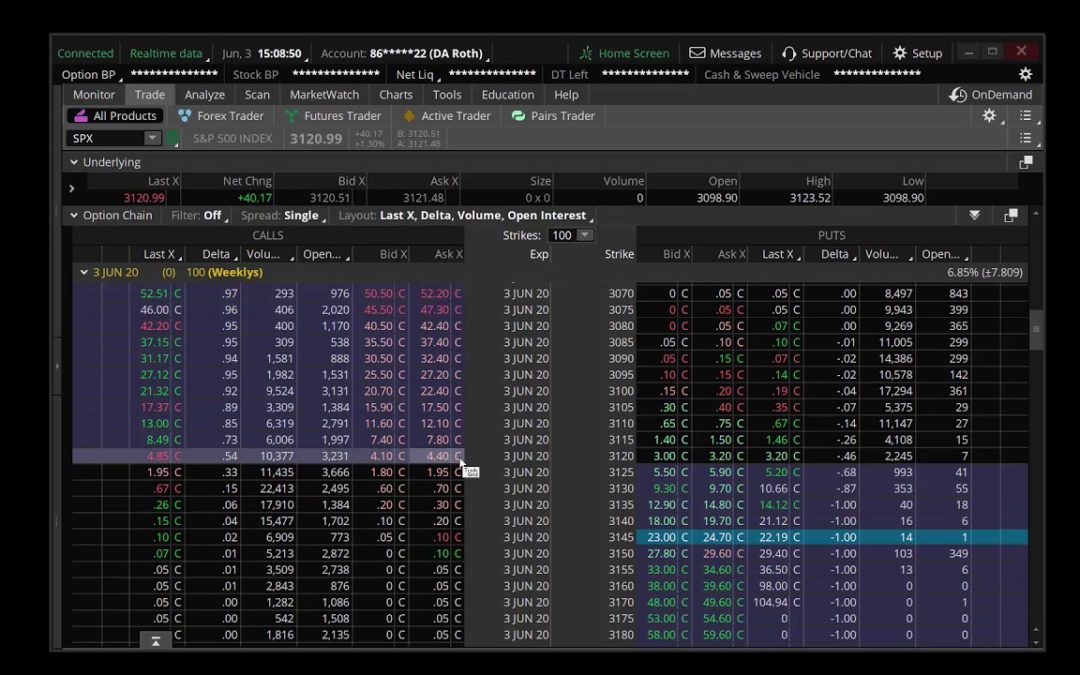
Task: Open the Trade tab gear settings
Action: (x=989, y=115)
